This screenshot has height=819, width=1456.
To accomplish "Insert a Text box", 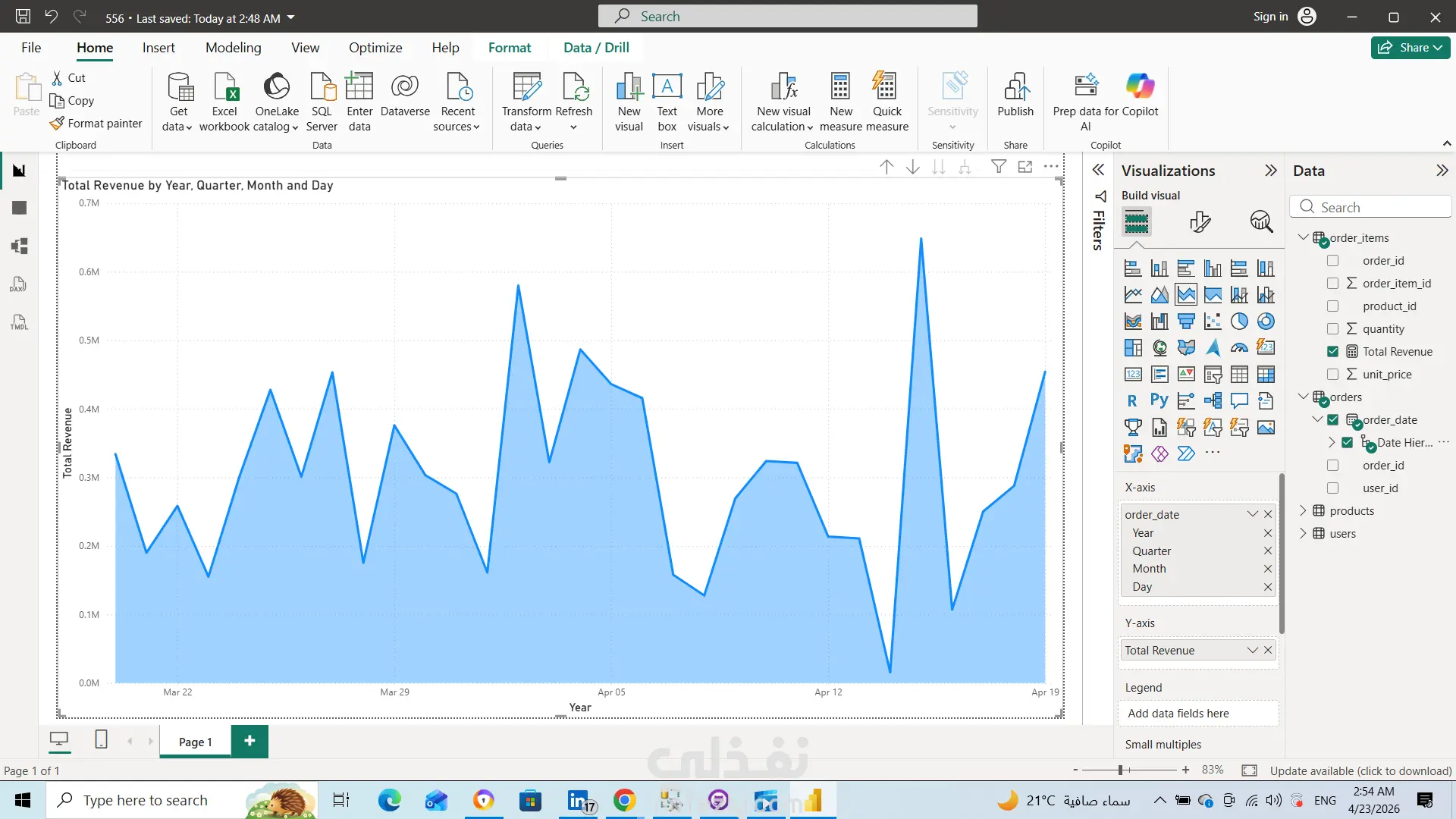I will (667, 102).
